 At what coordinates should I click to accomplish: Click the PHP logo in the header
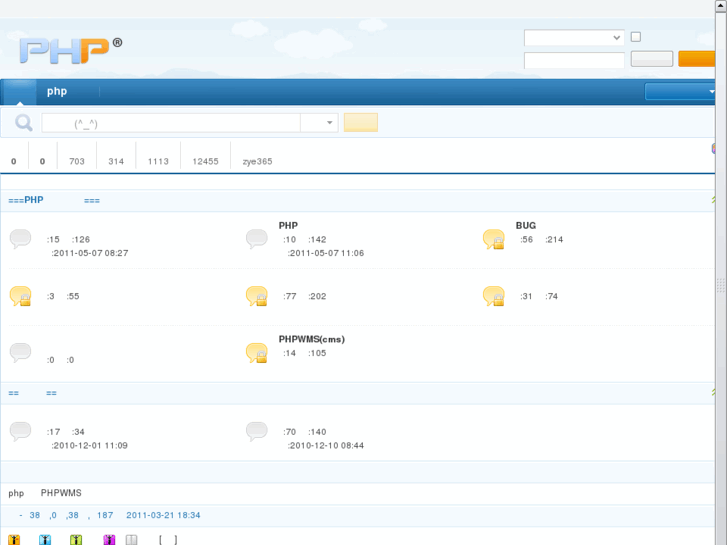point(65,50)
